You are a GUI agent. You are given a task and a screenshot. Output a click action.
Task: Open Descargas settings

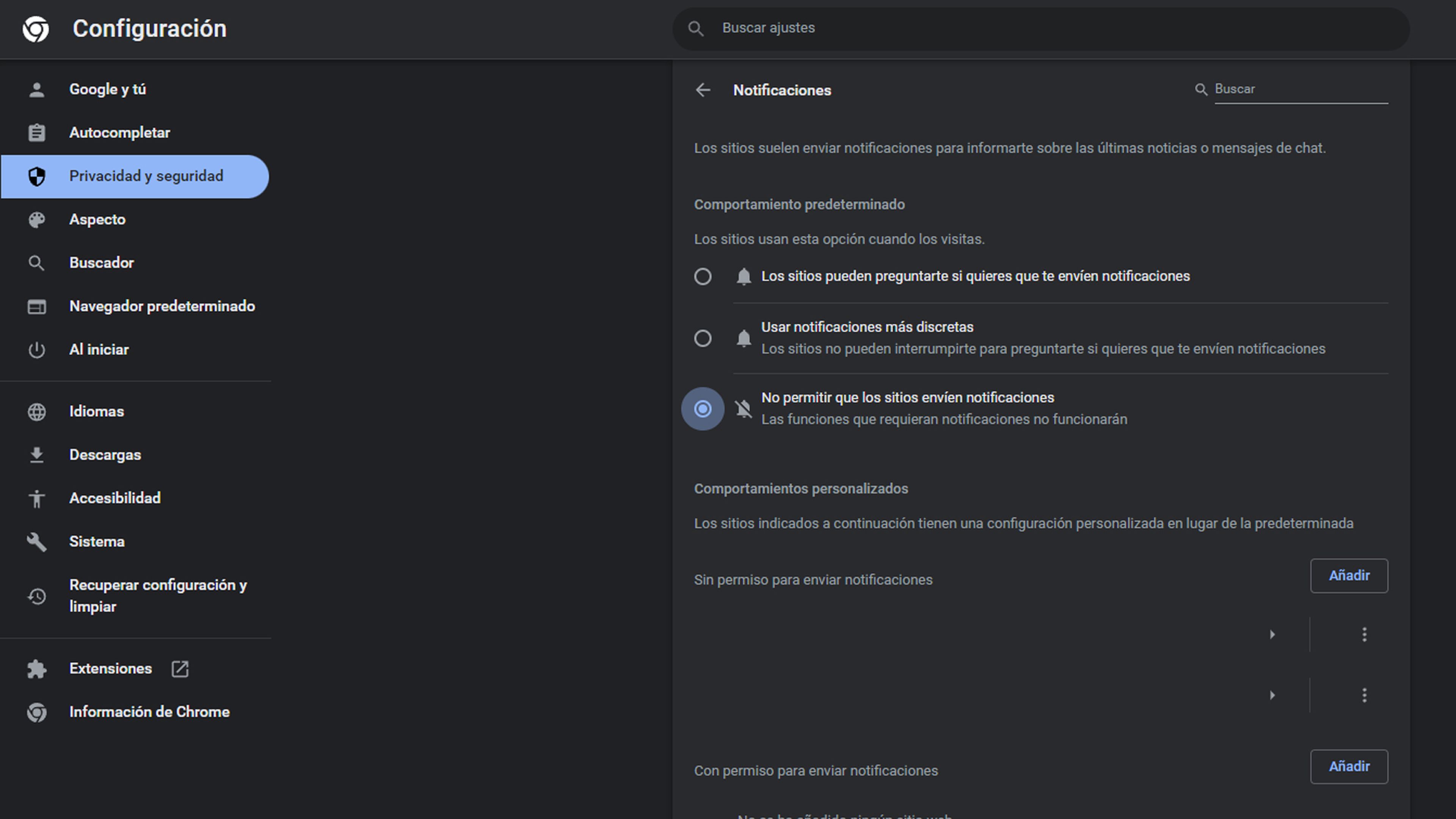pos(105,455)
